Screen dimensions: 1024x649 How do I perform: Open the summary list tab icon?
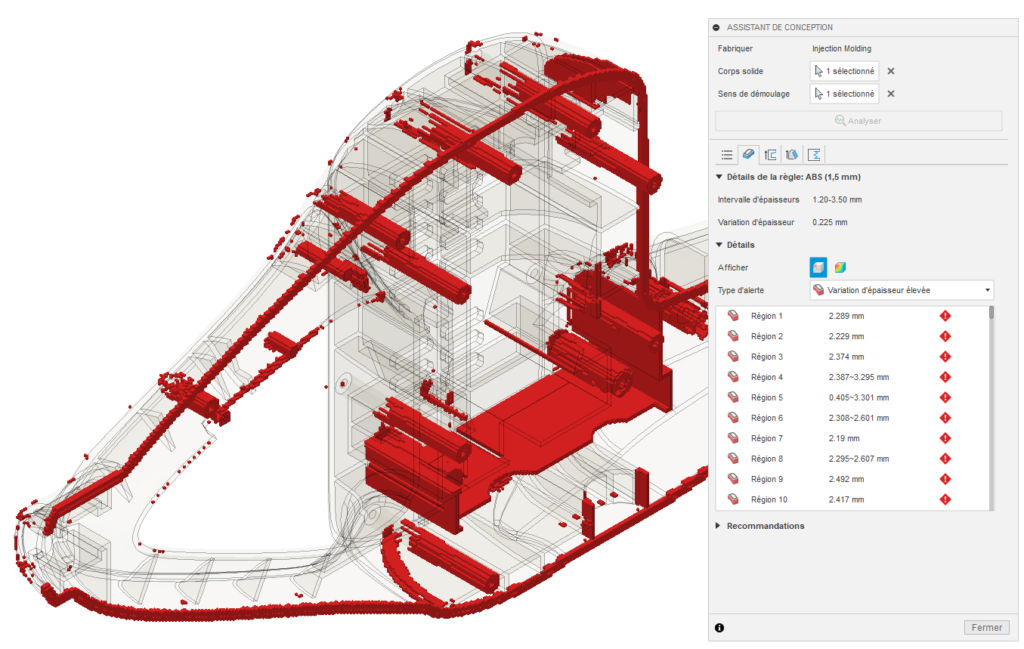pos(727,154)
